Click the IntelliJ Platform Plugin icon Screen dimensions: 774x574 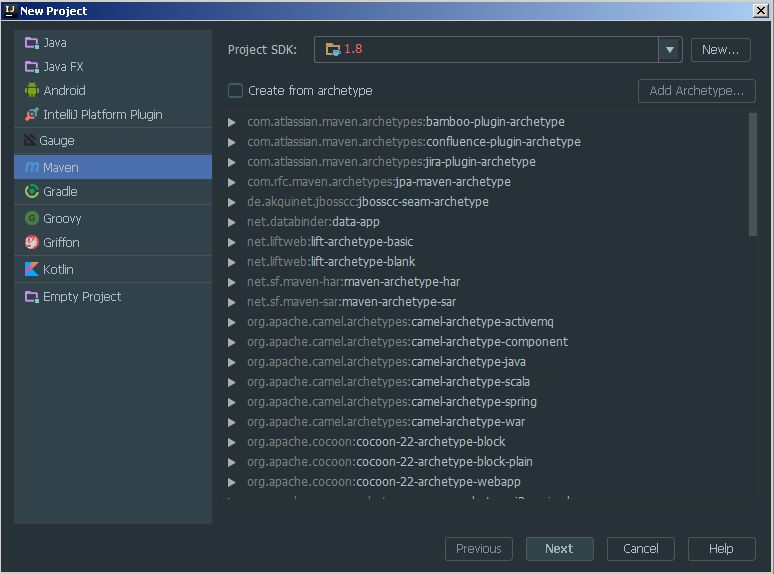32,115
